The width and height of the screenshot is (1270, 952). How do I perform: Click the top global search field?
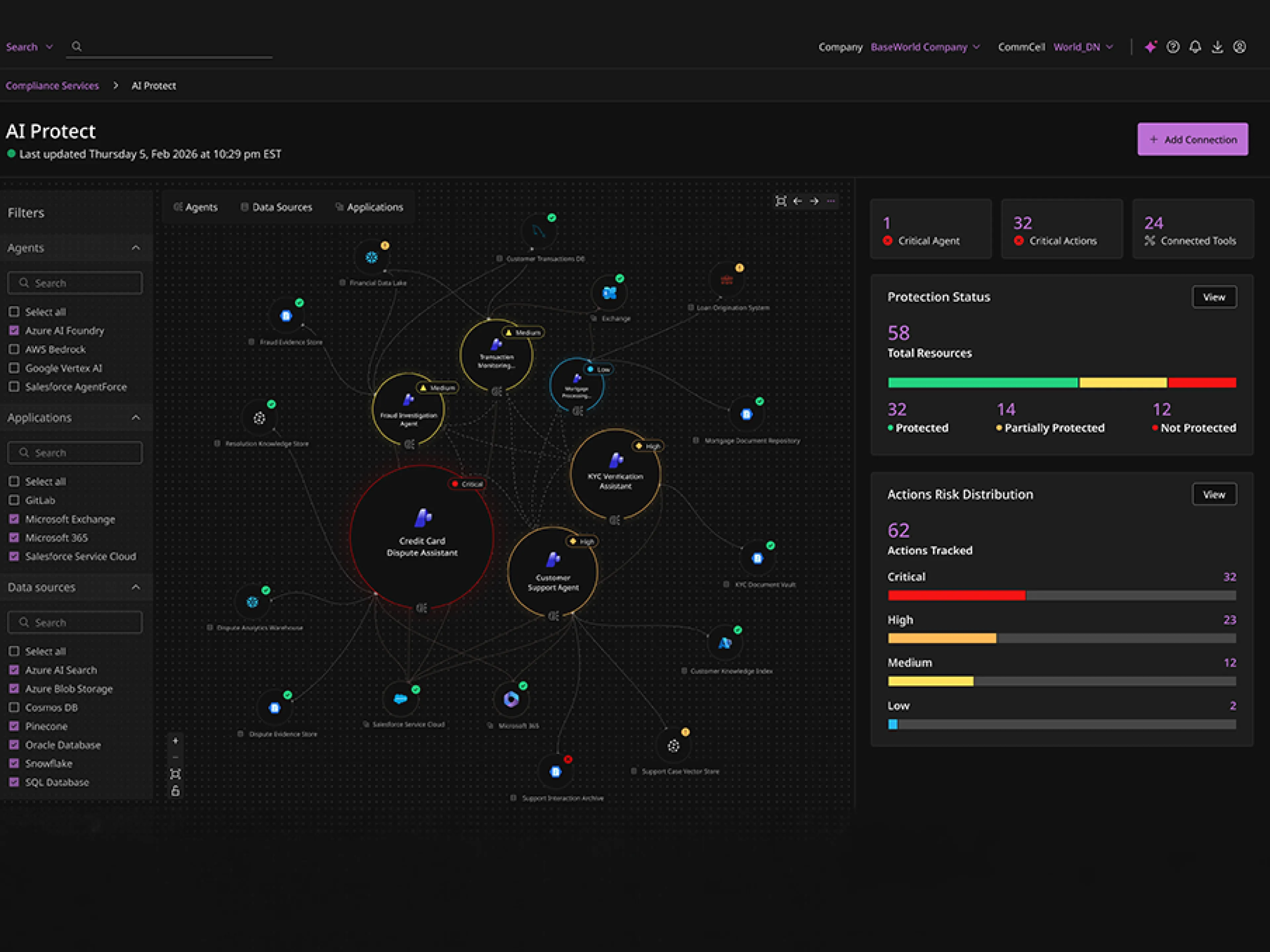(169, 47)
